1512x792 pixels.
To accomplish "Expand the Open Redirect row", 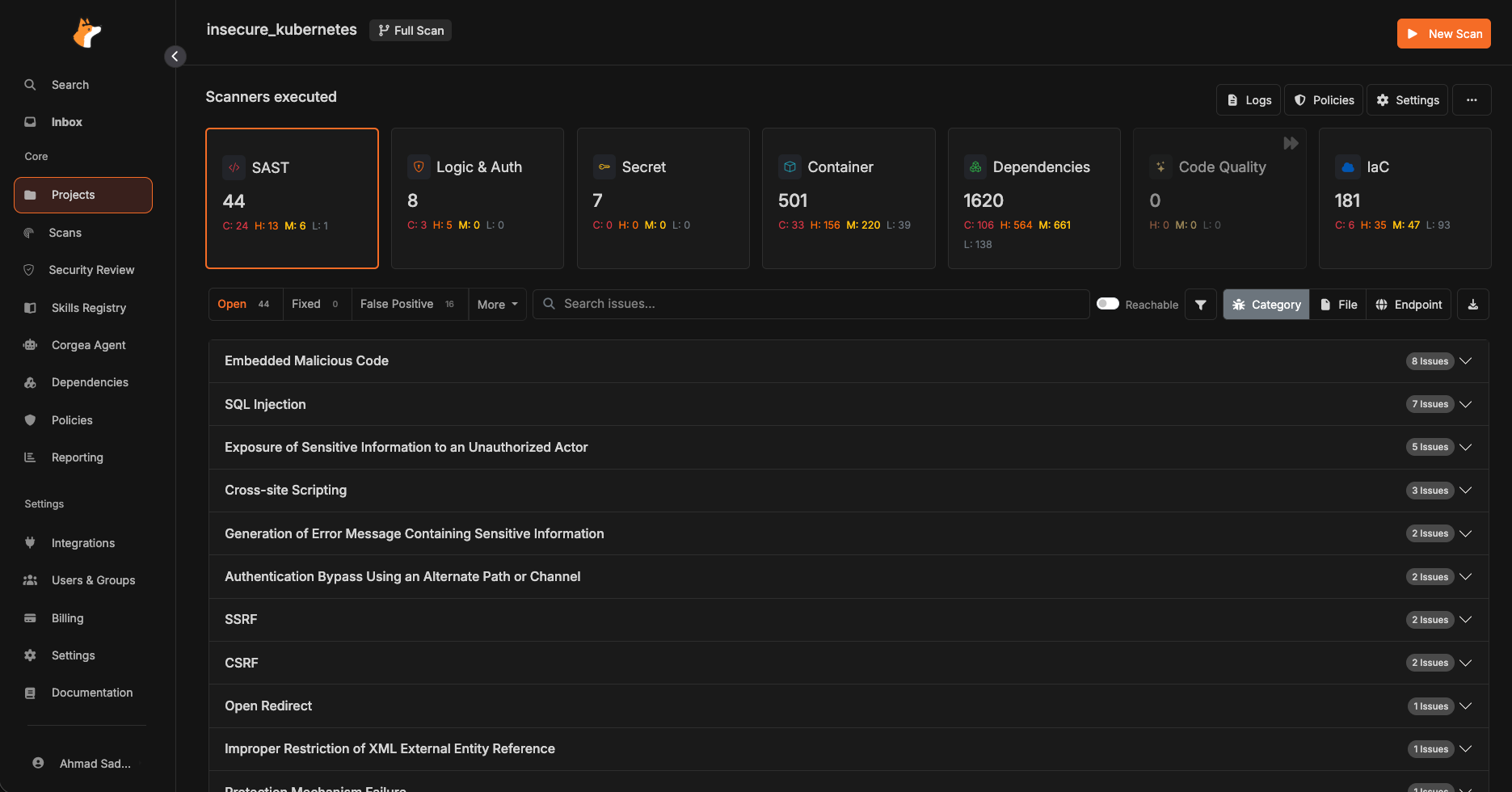I will 849,706.
